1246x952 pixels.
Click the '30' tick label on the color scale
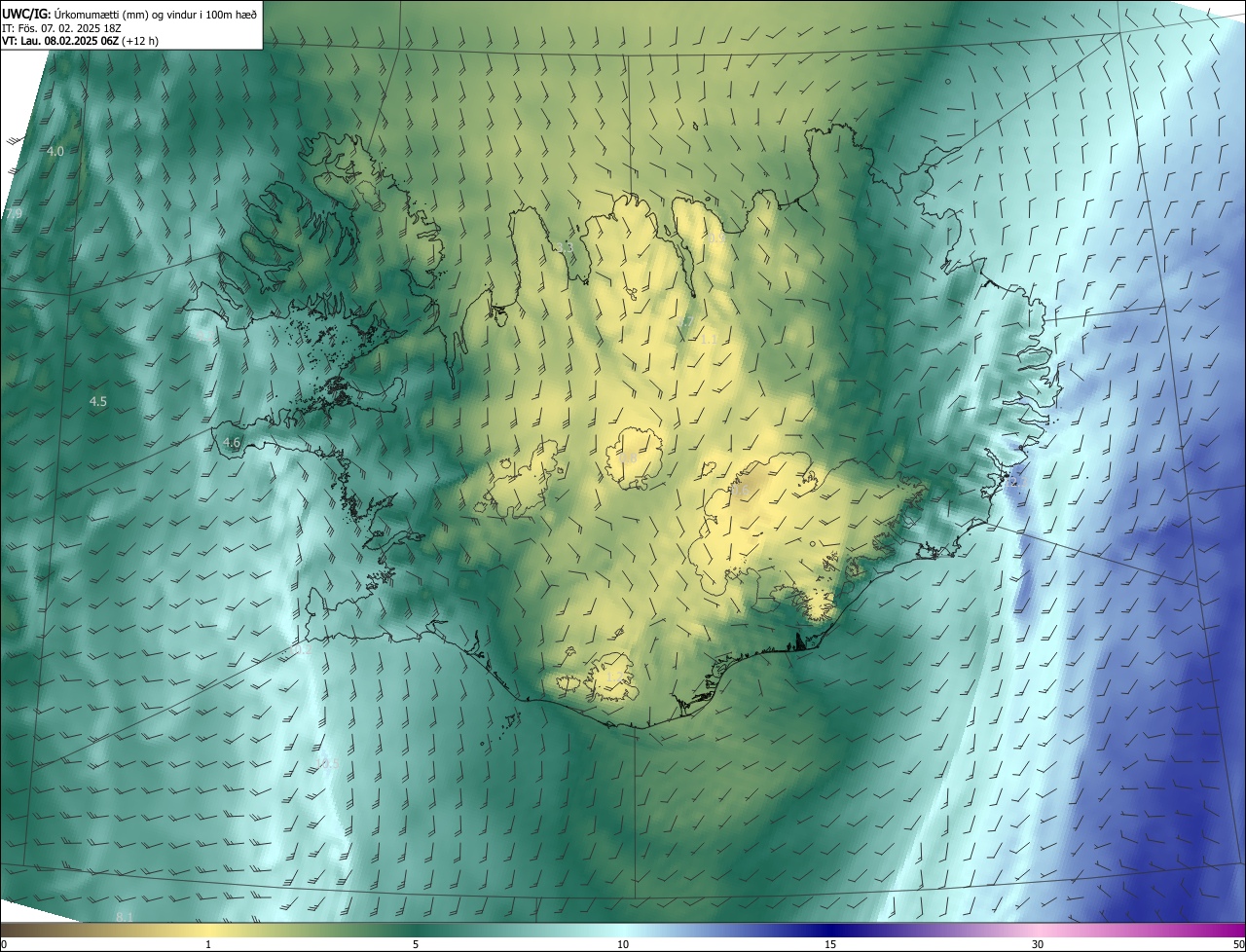point(1038,944)
